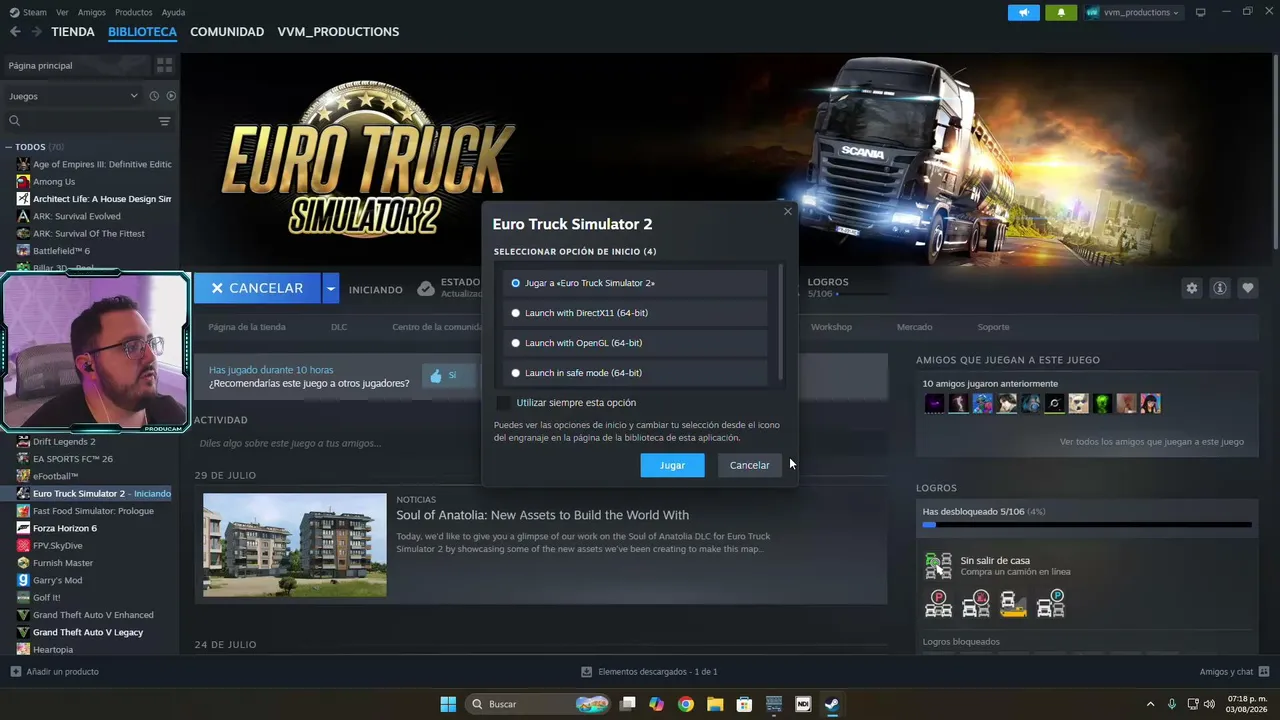
Task: Cancel the game launch with blue CANCELAR
Action: pyautogui.click(x=257, y=288)
